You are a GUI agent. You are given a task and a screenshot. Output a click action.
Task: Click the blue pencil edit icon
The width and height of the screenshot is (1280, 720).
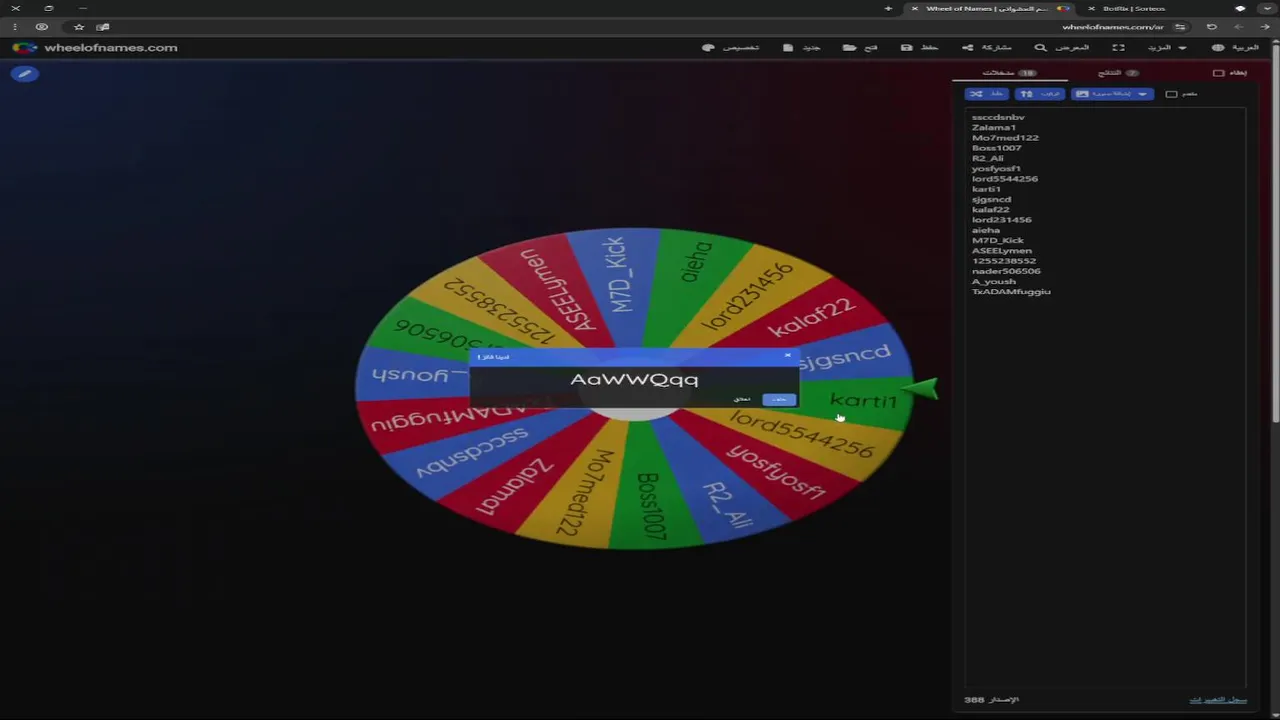[24, 73]
